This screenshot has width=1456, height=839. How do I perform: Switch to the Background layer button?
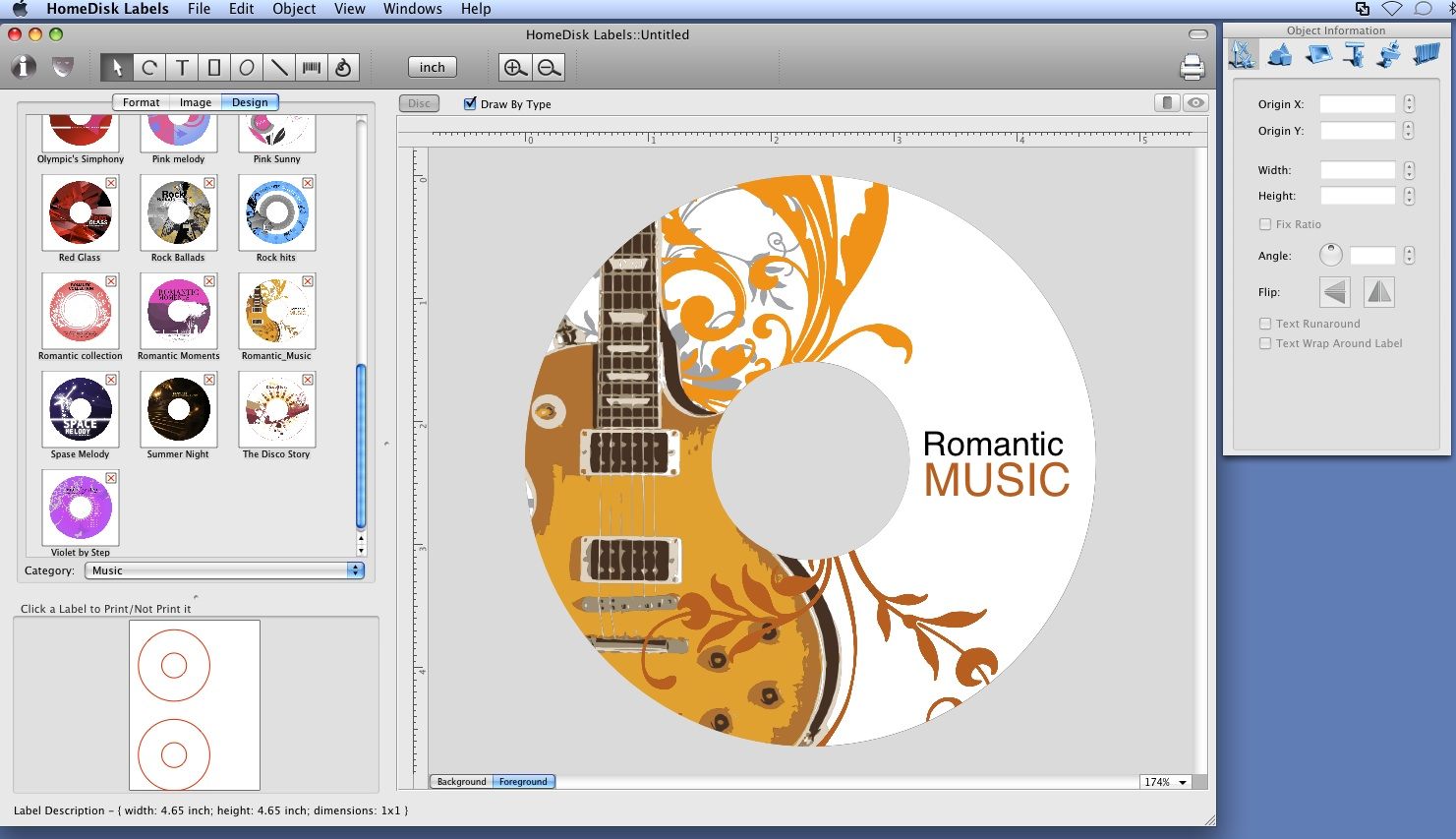[x=460, y=781]
